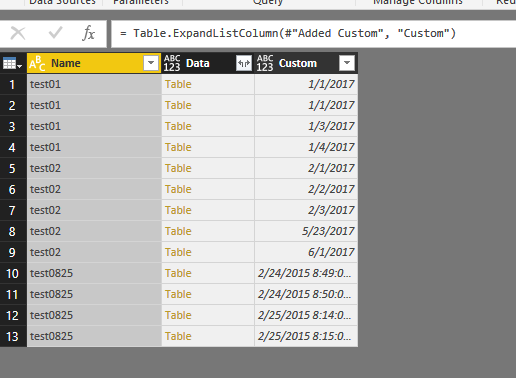Screen dimensions: 516x378
Task: Click Custom cell 2/24/2015 8:50
Action: pyautogui.click(x=306, y=294)
